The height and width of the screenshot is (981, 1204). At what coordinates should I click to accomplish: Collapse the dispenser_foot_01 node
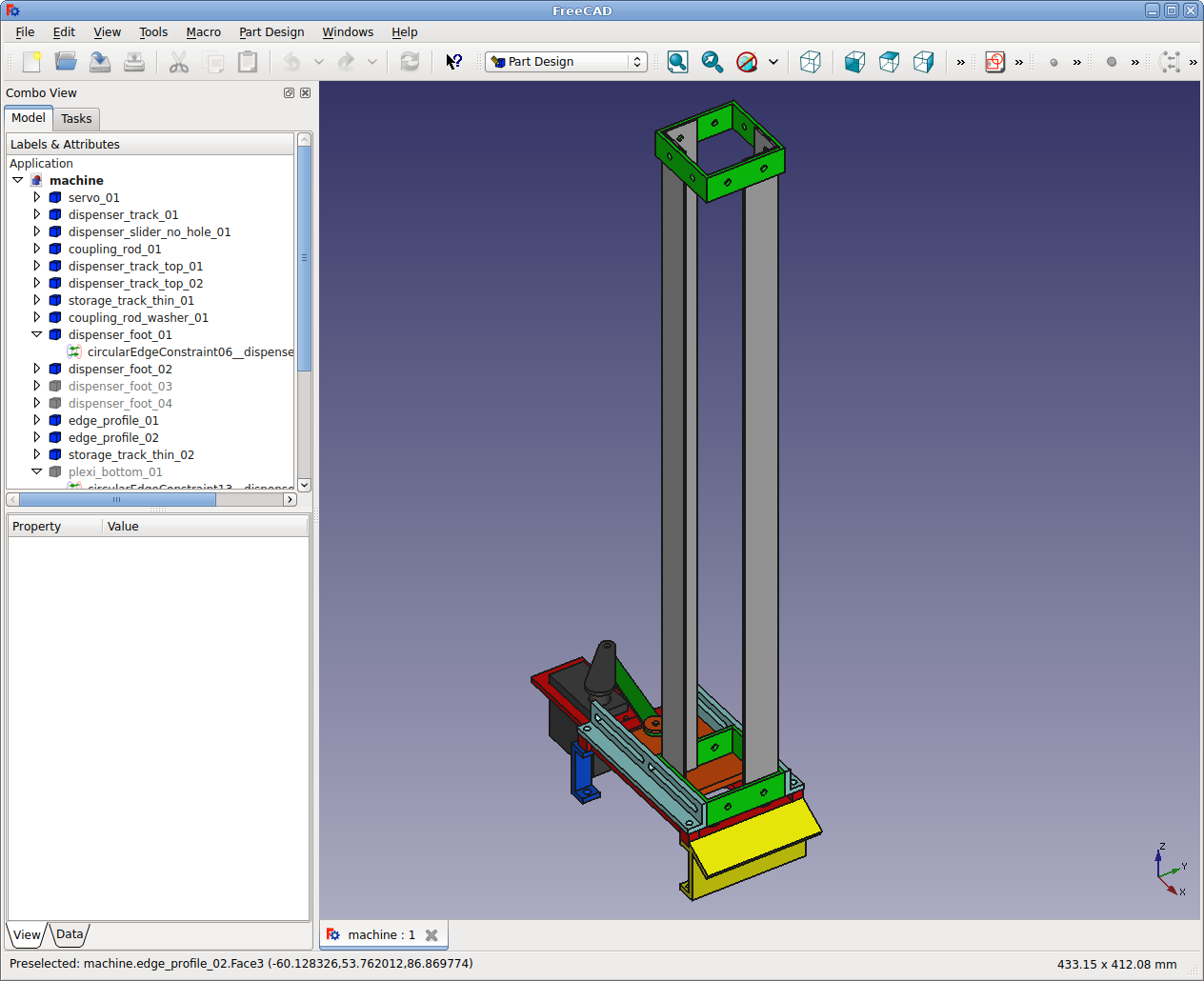coord(37,334)
